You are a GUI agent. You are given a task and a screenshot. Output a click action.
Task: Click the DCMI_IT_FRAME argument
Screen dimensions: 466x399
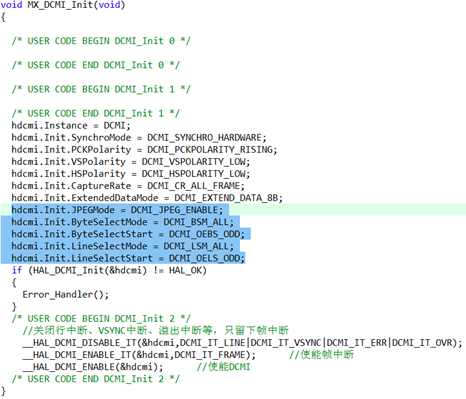click(x=210, y=355)
